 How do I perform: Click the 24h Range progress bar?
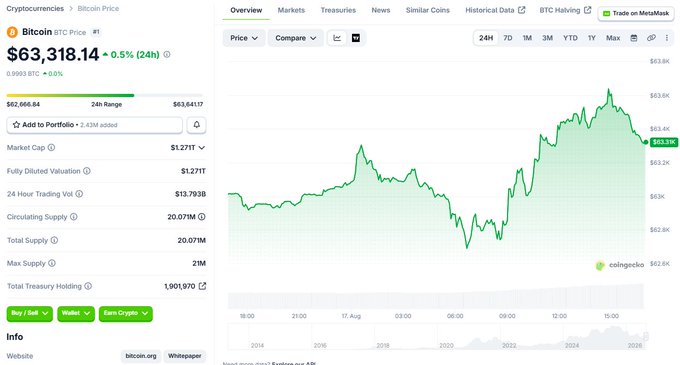click(105, 95)
